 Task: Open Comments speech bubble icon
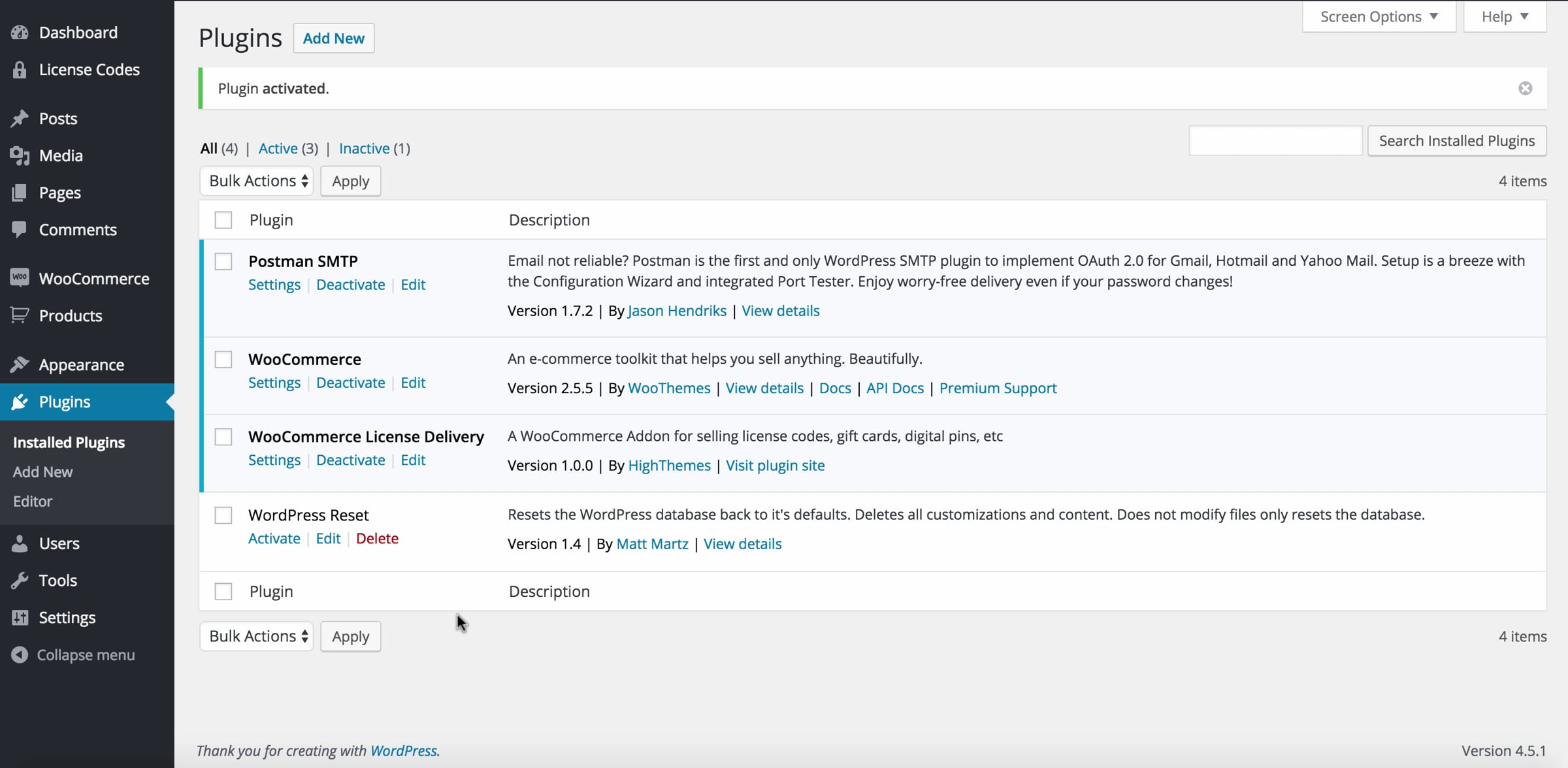pyautogui.click(x=20, y=229)
